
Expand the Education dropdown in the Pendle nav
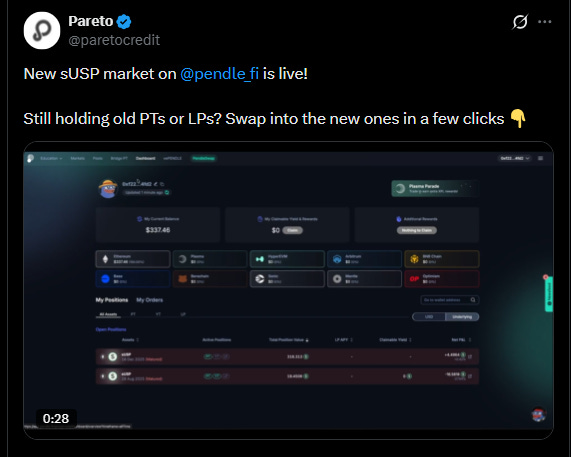tap(51, 158)
